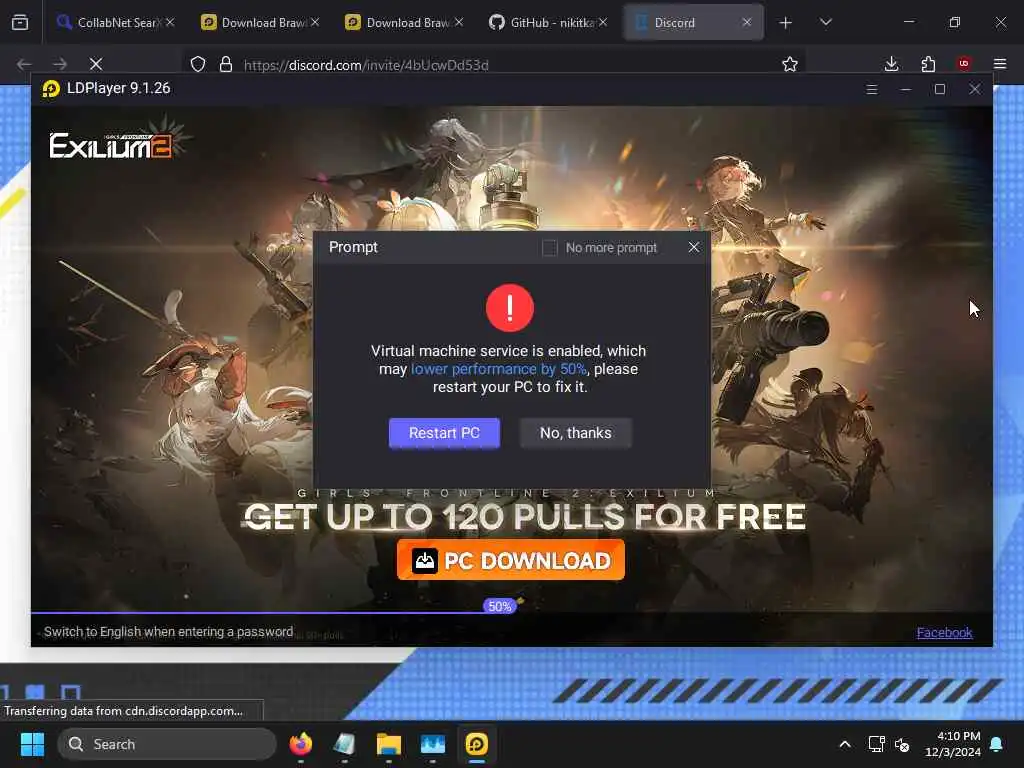Go forward in browser history
This screenshot has height=768, width=1024.
point(60,64)
